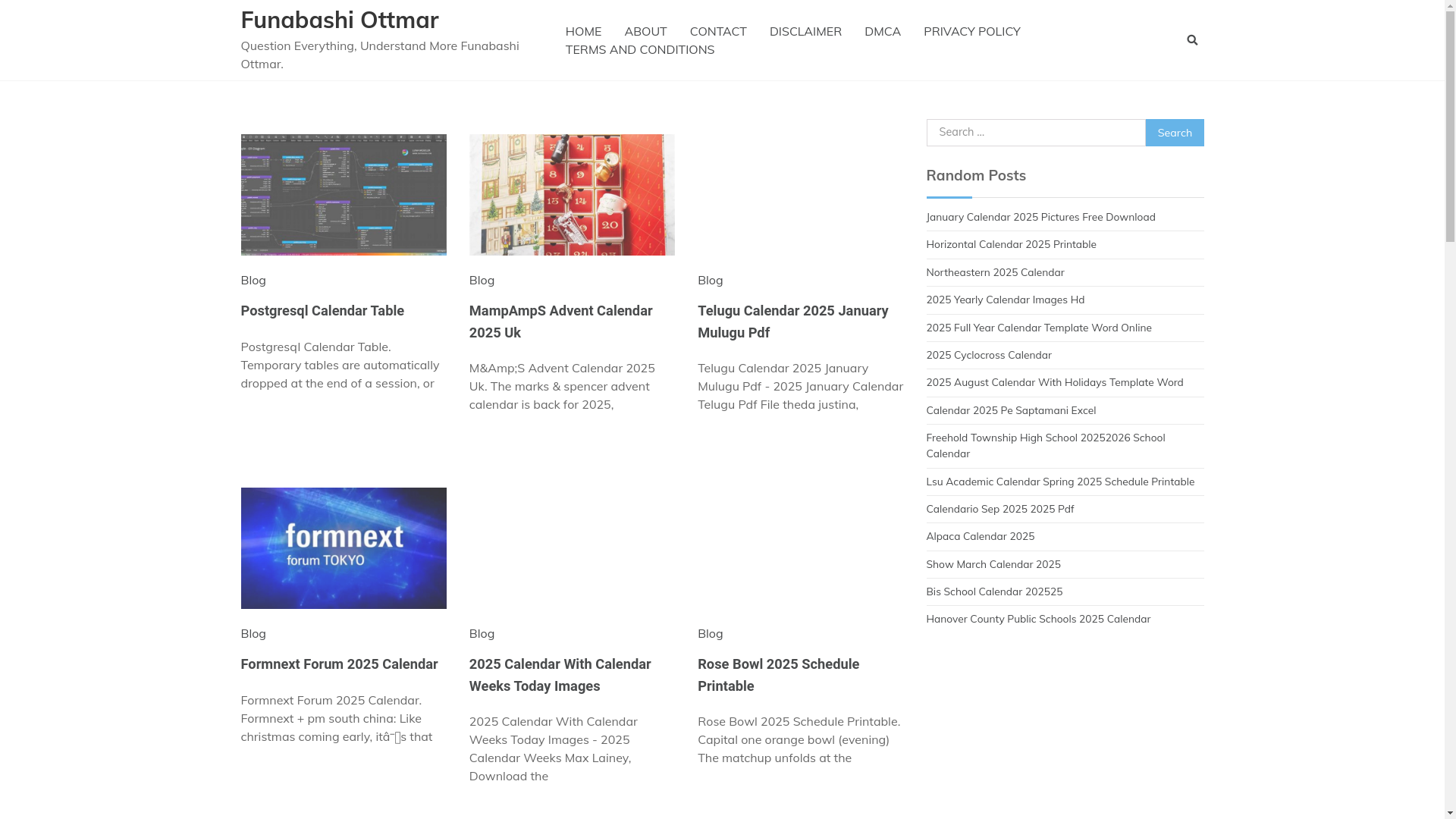Open Lsu Academic Calendar Spring 2025 link
This screenshot has height=819, width=1456.
[x=1059, y=482]
